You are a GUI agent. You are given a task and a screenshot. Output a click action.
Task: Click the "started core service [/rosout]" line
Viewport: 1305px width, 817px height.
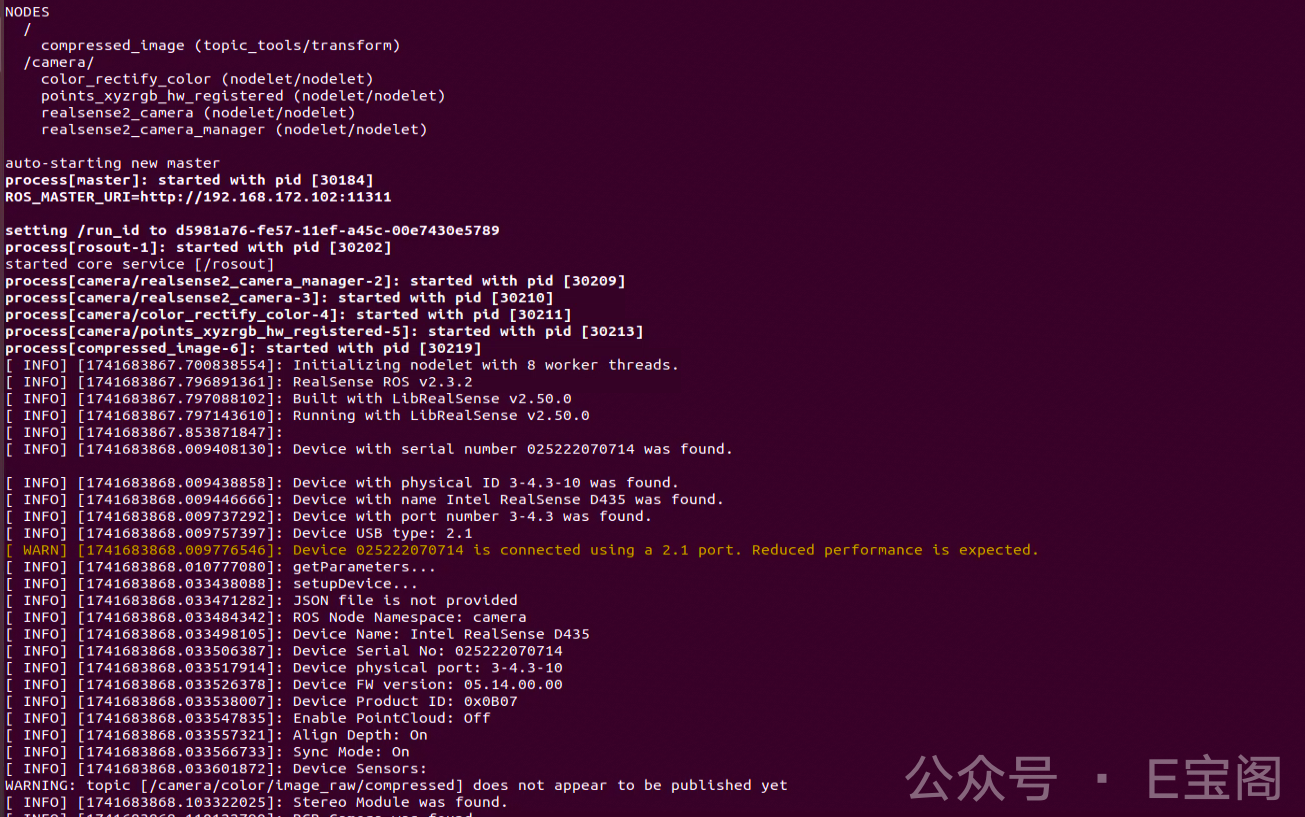click(139, 264)
